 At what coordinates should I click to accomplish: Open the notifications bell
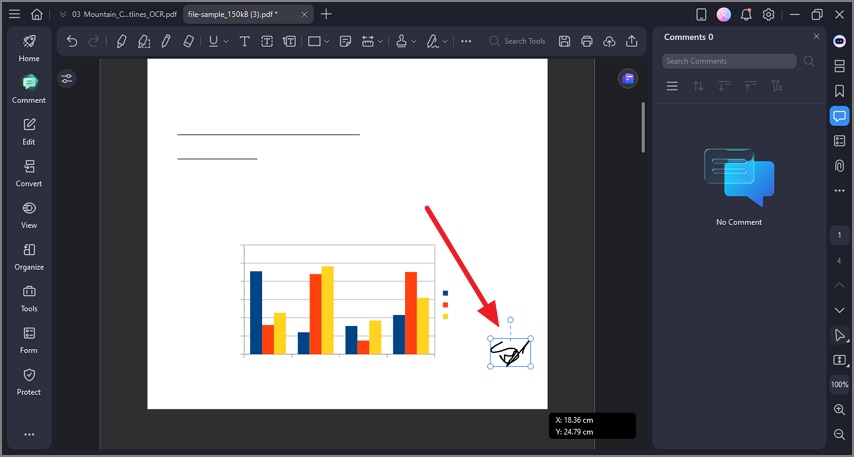(746, 15)
